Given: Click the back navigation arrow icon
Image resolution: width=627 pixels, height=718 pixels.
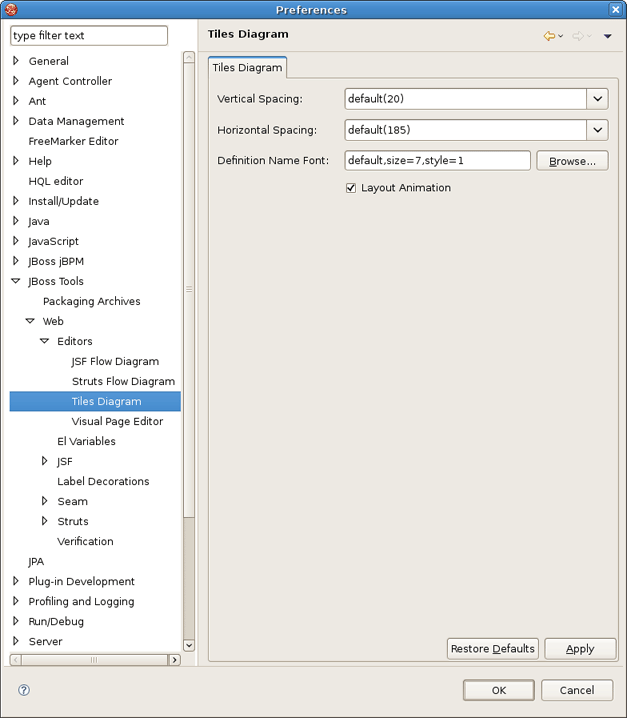Looking at the screenshot, I should pyautogui.click(x=549, y=36).
